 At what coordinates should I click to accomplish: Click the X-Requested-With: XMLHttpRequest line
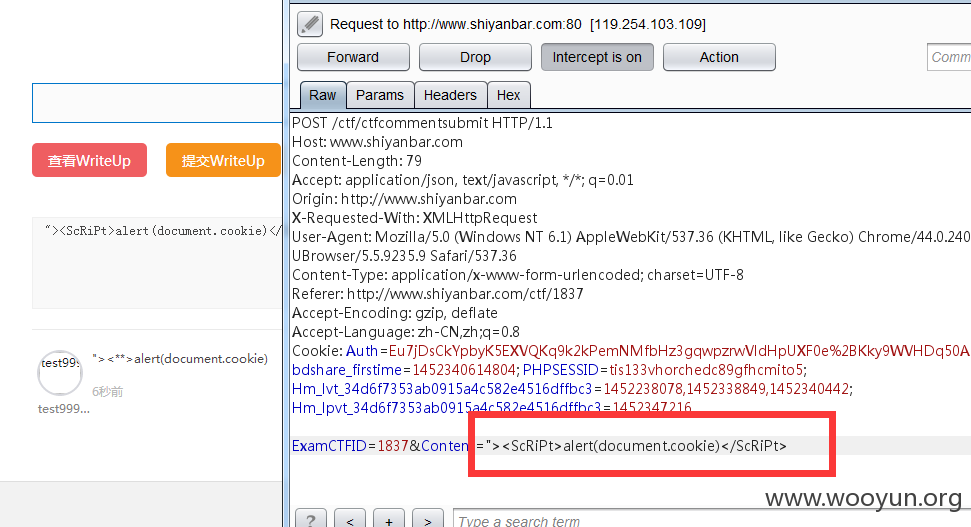click(414, 218)
